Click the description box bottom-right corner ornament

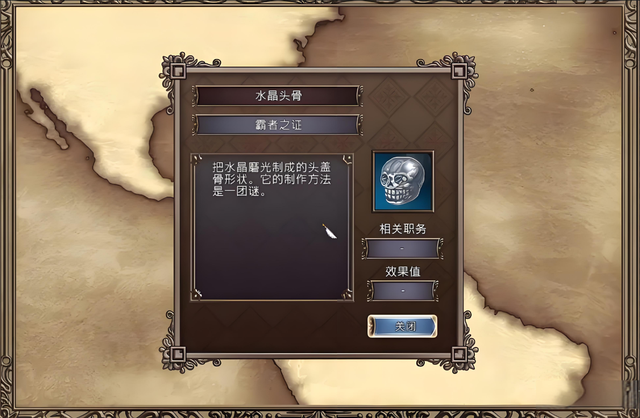[347, 293]
